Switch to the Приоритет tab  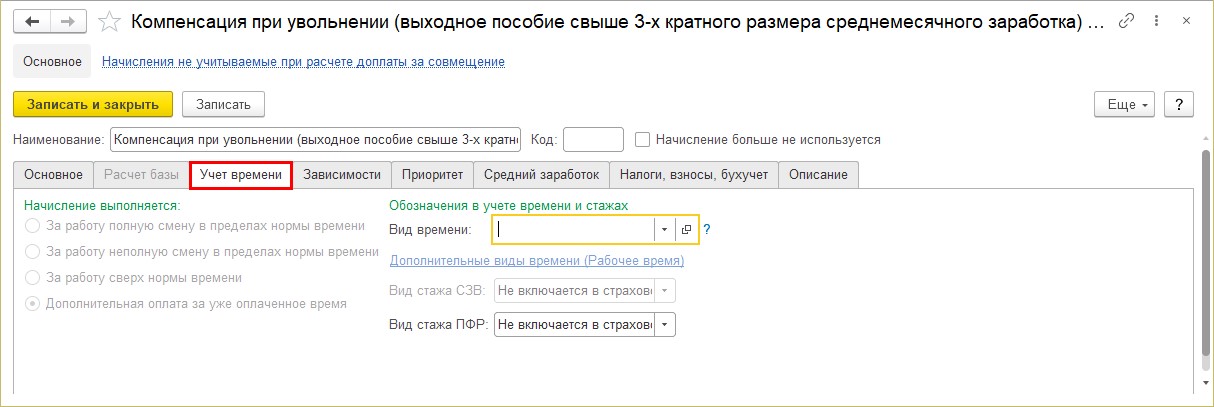[x=433, y=175]
